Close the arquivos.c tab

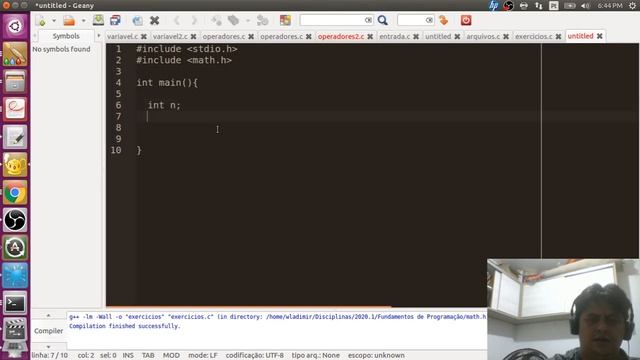click(506, 36)
